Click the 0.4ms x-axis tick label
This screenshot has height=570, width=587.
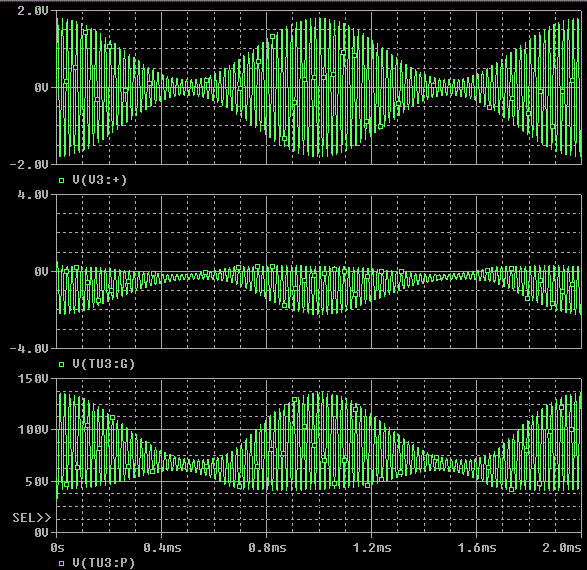pos(162,548)
